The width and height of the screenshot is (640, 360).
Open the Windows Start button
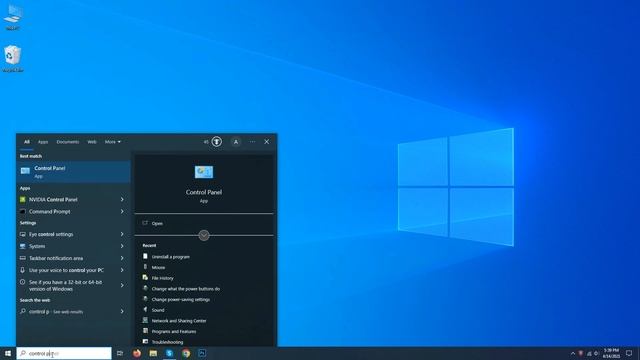coord(8,353)
